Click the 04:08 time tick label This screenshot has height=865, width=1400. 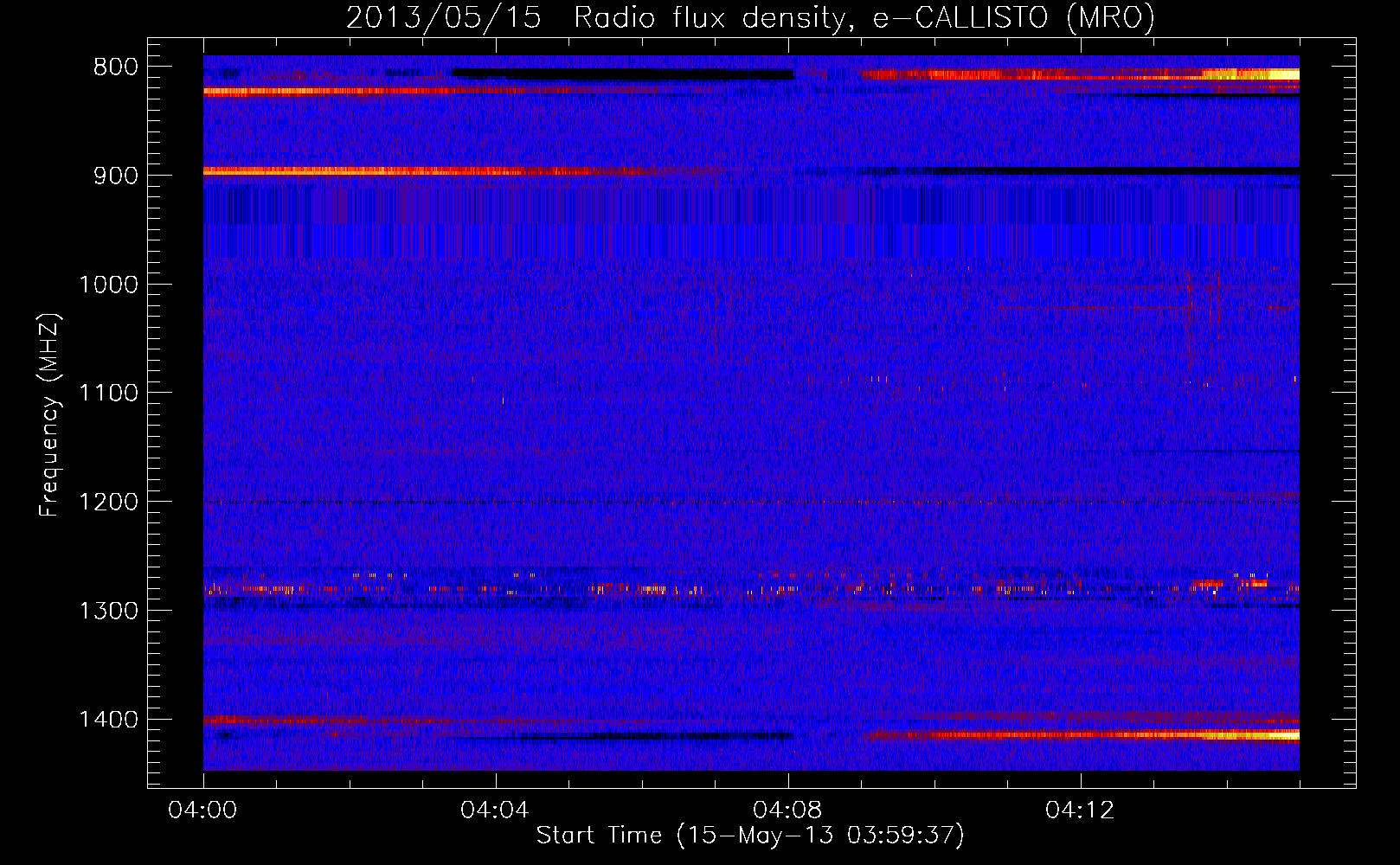[x=788, y=811]
